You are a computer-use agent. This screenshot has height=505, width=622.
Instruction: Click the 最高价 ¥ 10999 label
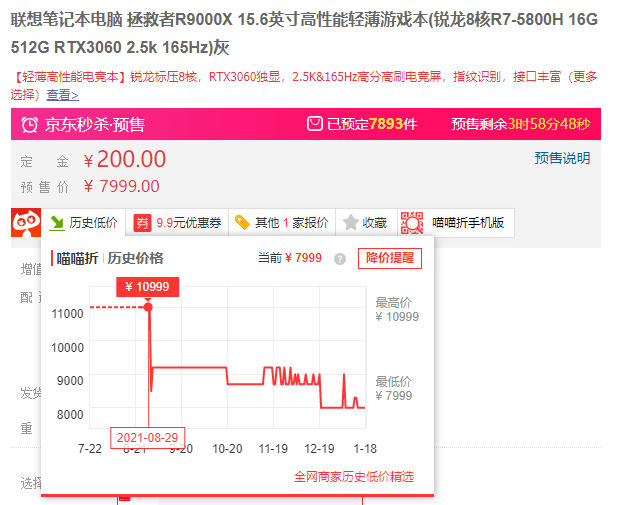click(x=397, y=310)
